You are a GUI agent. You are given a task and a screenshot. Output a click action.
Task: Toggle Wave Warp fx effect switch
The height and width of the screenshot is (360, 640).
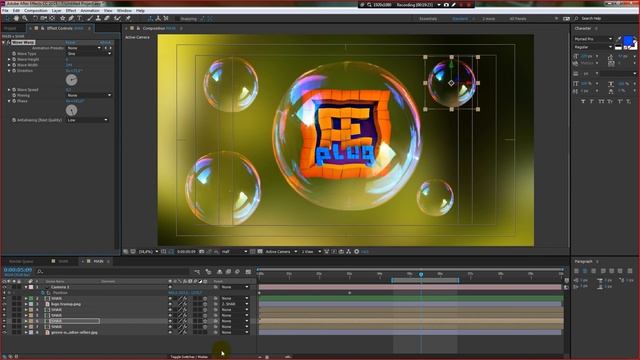[x=8, y=42]
